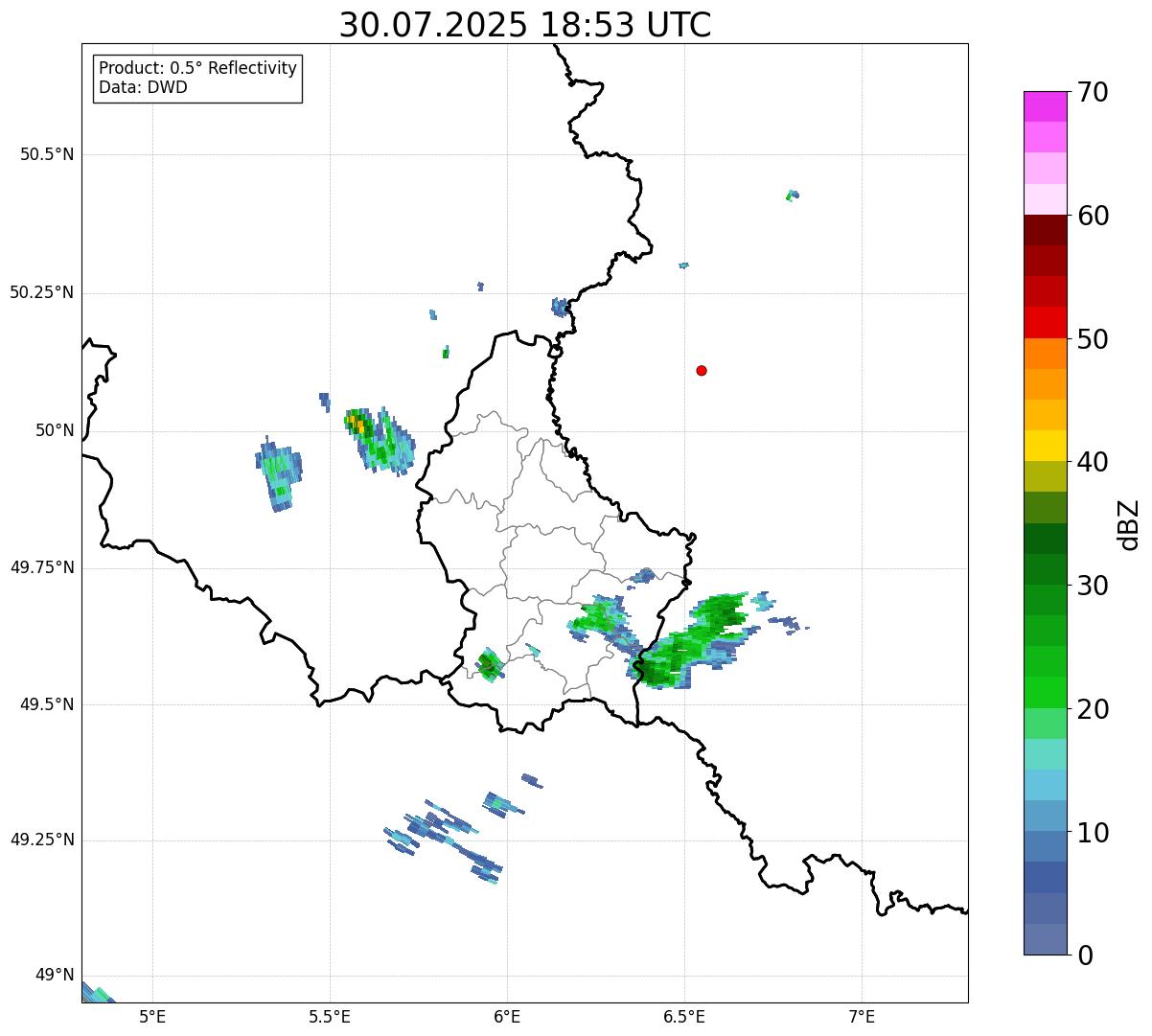
Task: Click the dBZ colorbar axis label
Action: [1129, 524]
